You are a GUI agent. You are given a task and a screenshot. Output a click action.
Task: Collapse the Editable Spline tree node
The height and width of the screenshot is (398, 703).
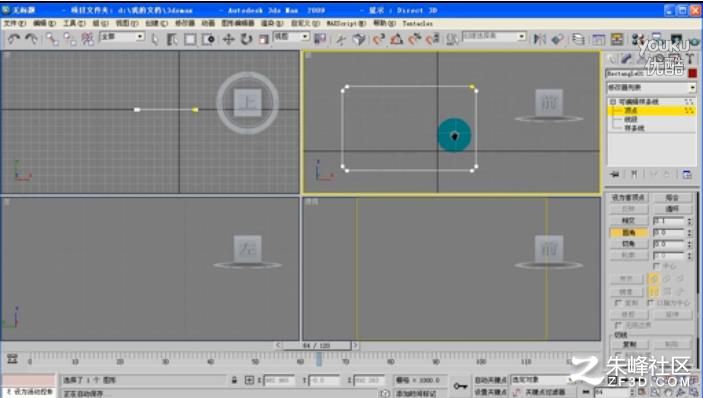[613, 102]
